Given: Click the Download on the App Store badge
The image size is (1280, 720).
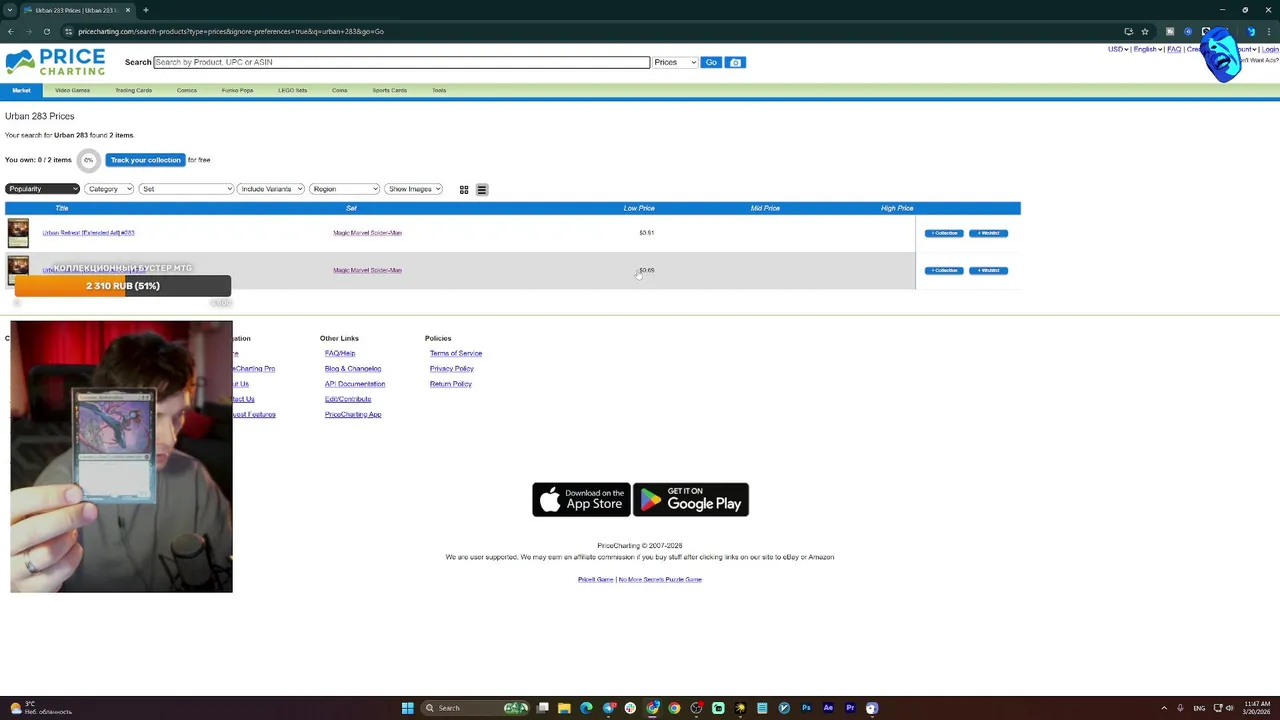Looking at the screenshot, I should [581, 500].
